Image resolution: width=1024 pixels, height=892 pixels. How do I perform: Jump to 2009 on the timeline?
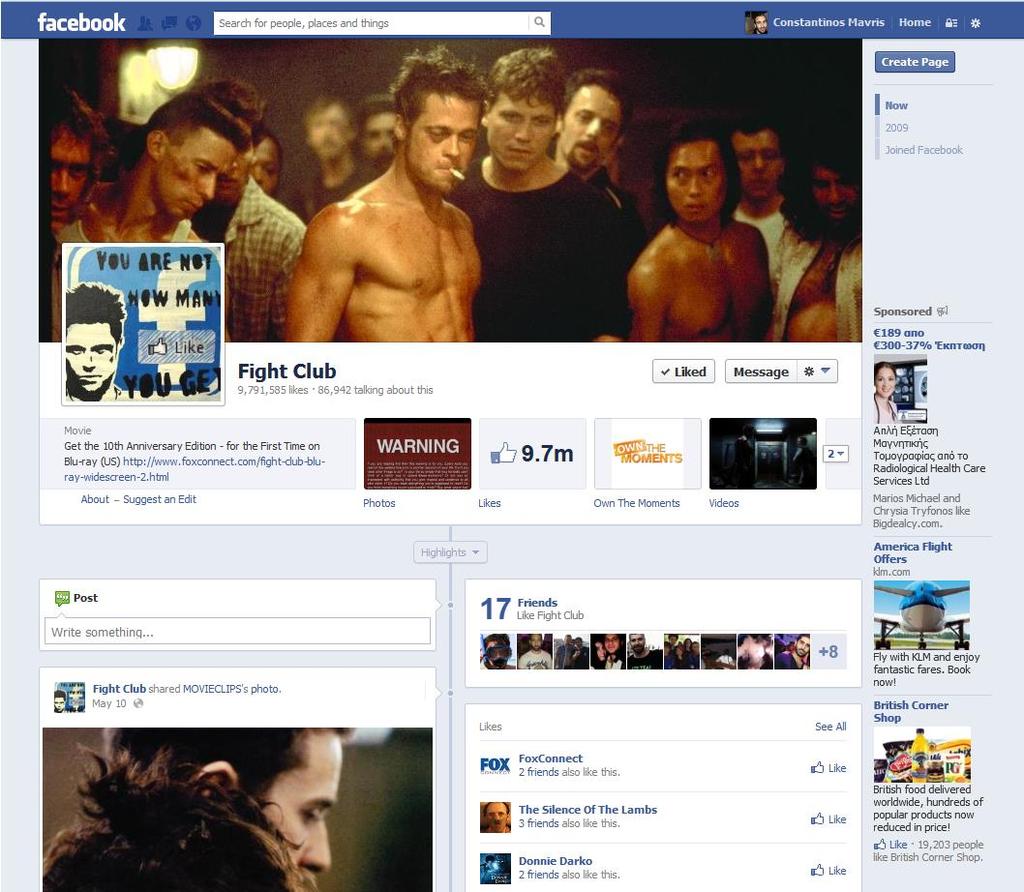897,128
